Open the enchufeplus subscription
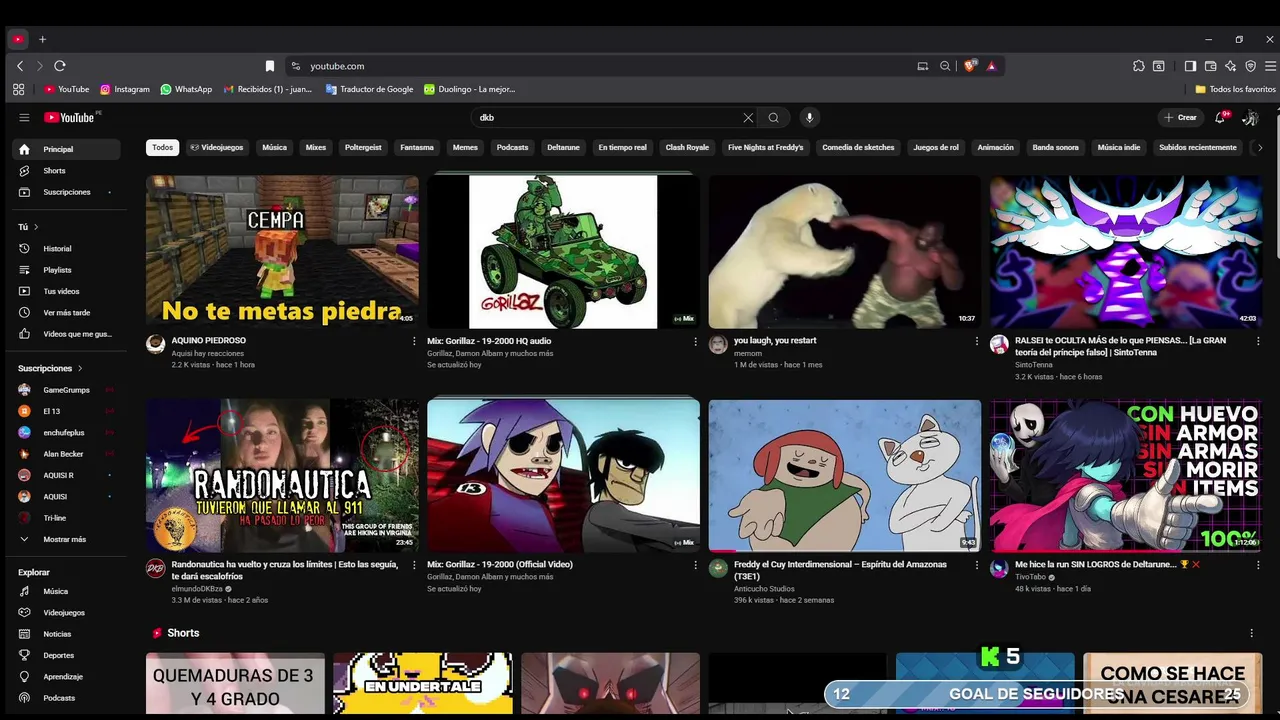This screenshot has height=720, width=1280. [x=66, y=433]
